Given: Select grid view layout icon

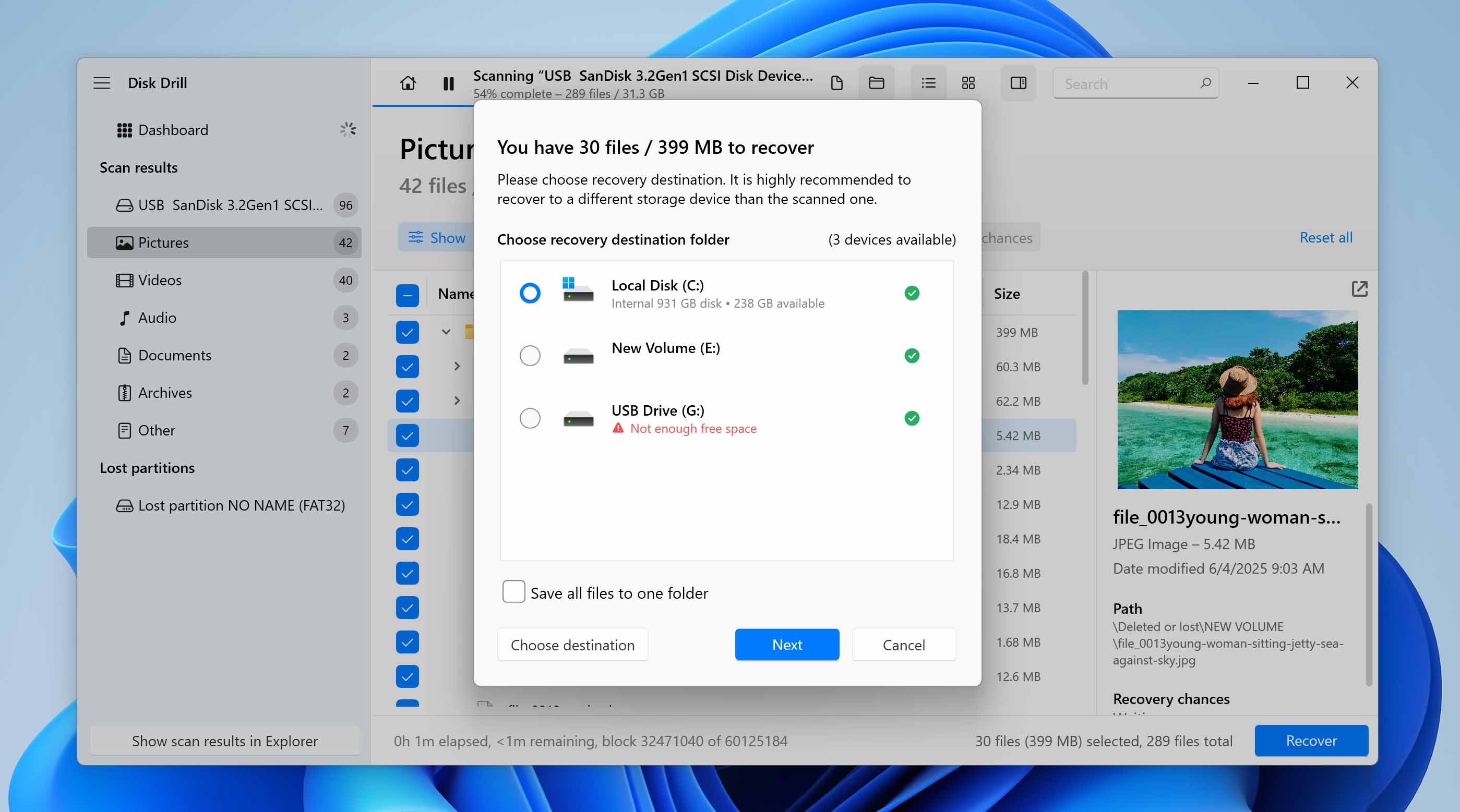Looking at the screenshot, I should (x=968, y=83).
